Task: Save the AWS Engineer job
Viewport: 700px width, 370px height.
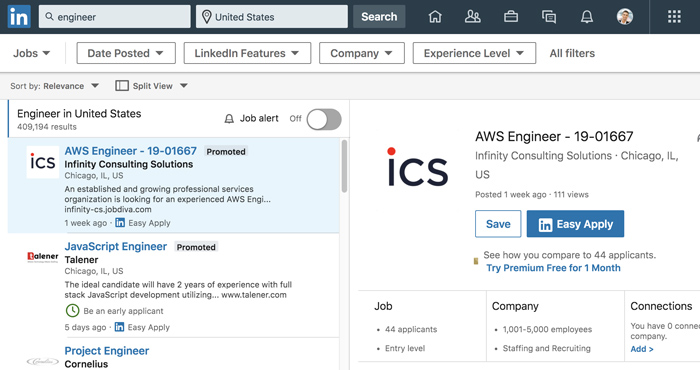Action: (498, 224)
